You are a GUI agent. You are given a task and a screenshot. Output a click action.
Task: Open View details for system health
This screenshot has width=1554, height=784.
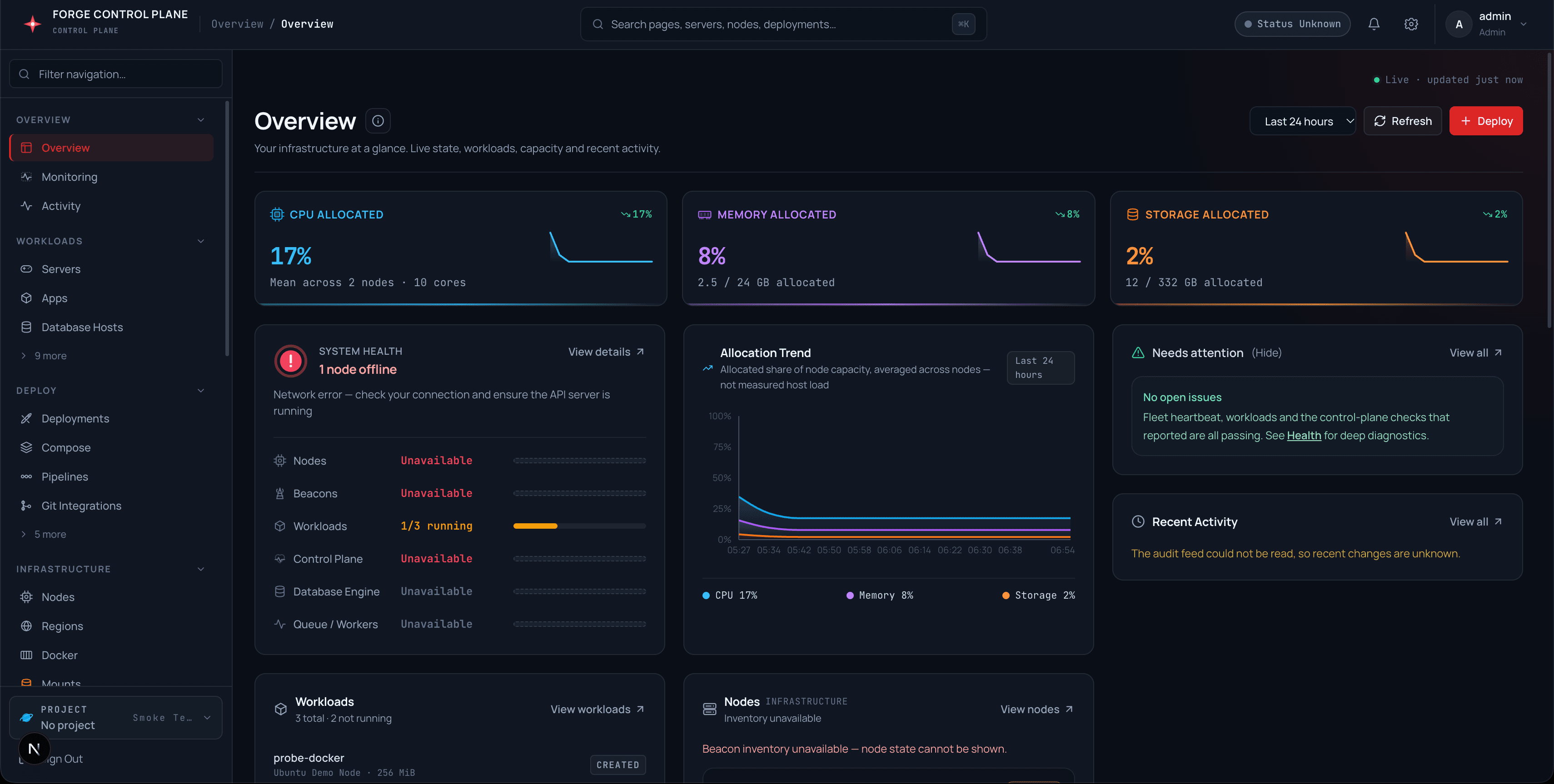pos(606,352)
